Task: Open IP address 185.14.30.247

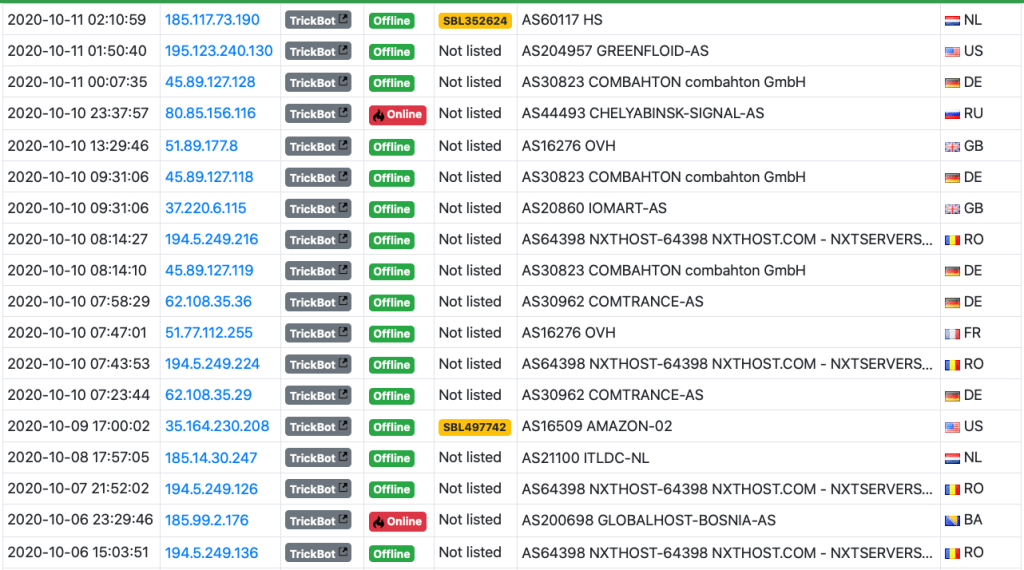Action: click(210, 458)
